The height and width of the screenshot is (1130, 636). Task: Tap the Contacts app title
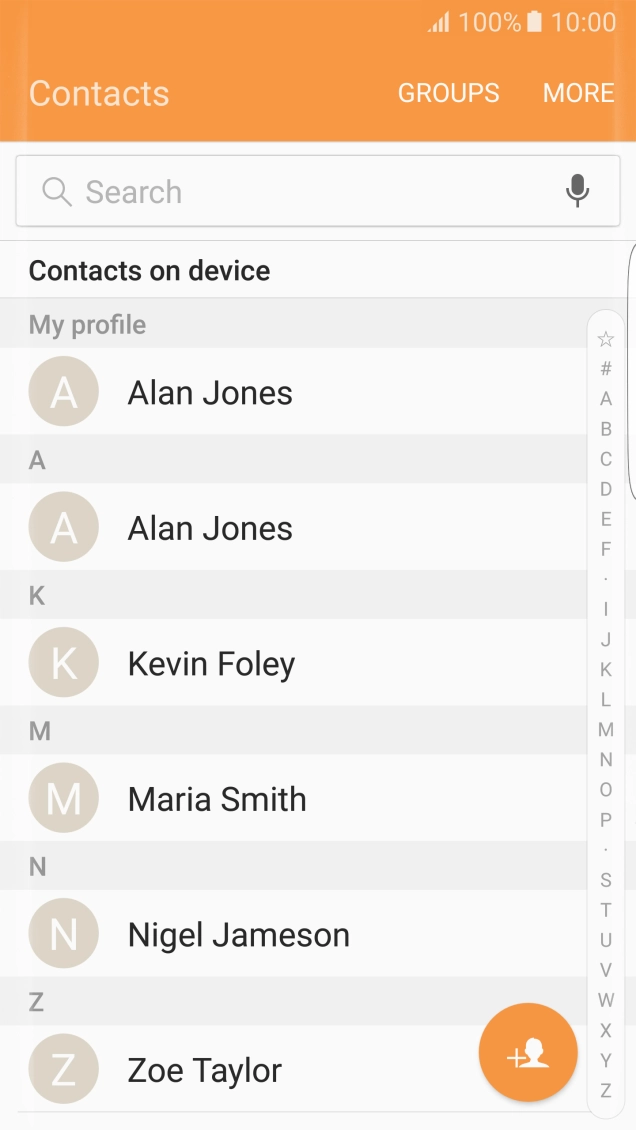click(x=99, y=93)
